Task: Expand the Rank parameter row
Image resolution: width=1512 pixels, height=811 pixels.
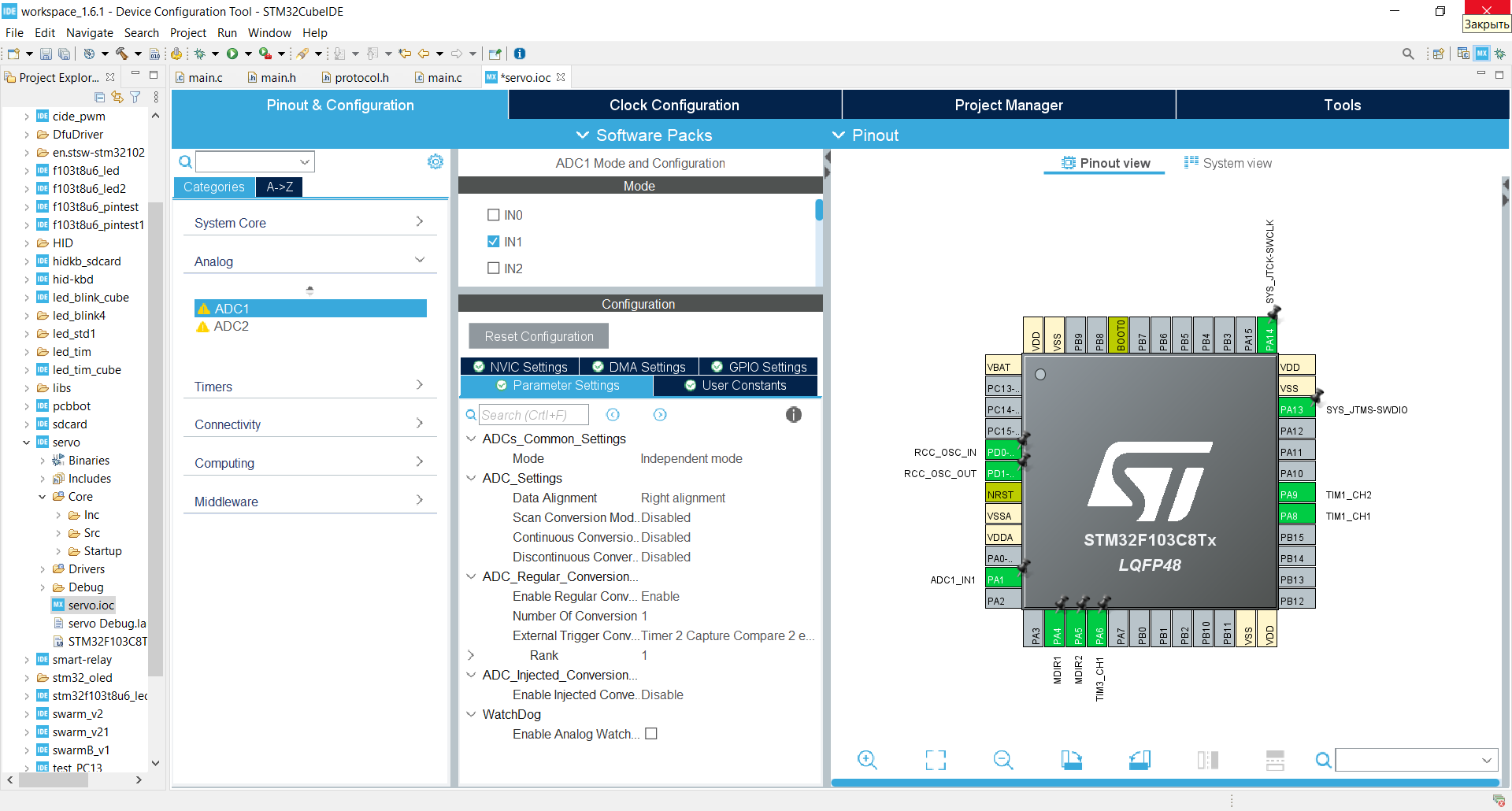Action: click(x=471, y=655)
